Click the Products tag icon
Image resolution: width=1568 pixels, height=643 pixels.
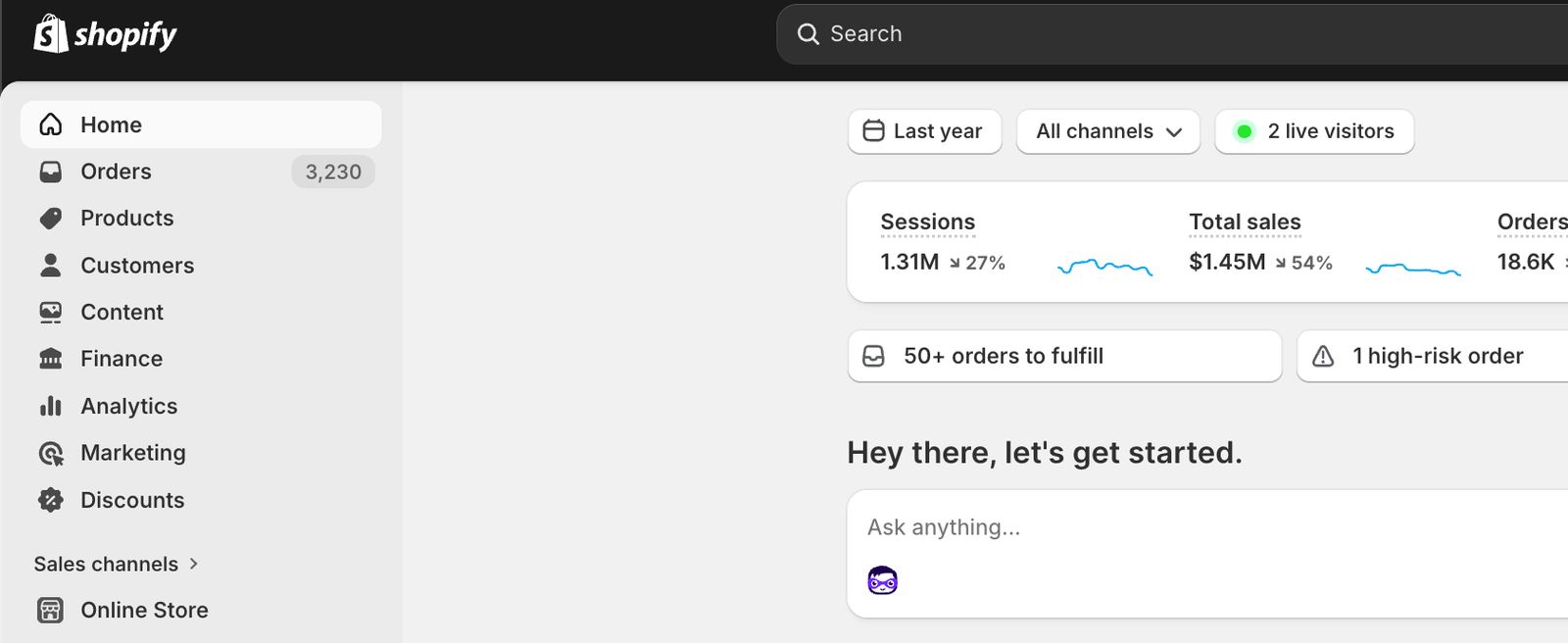pos(51,219)
